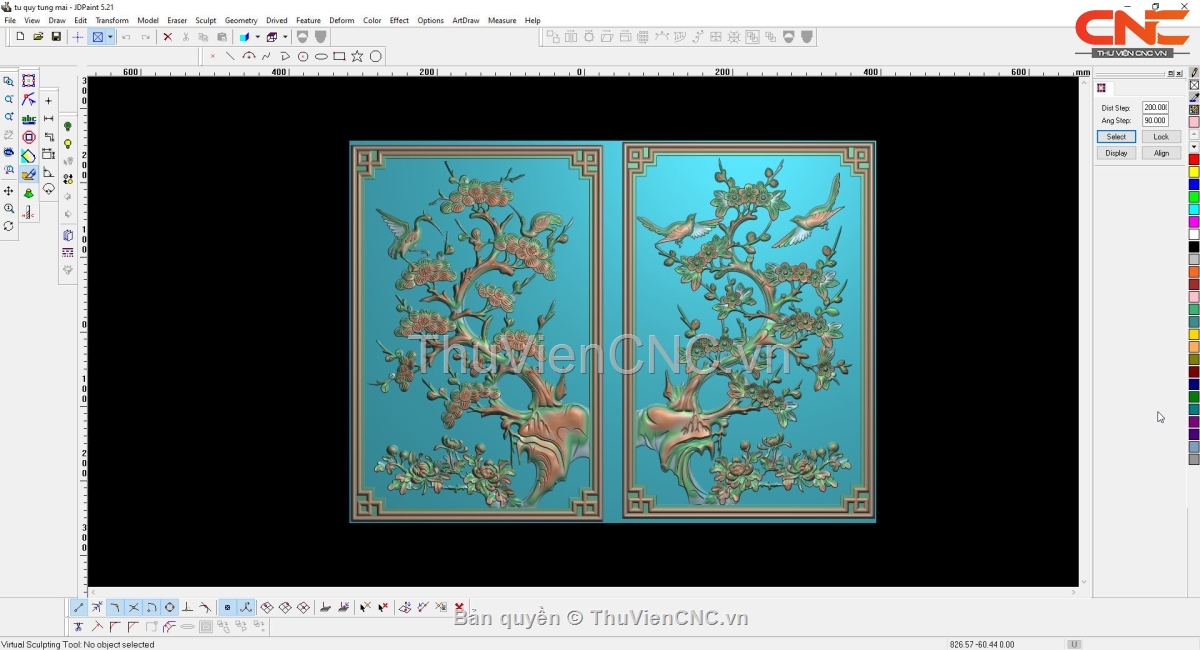The image size is (1200, 650).
Task: Toggle the endpoint snap button
Action: pos(79,607)
